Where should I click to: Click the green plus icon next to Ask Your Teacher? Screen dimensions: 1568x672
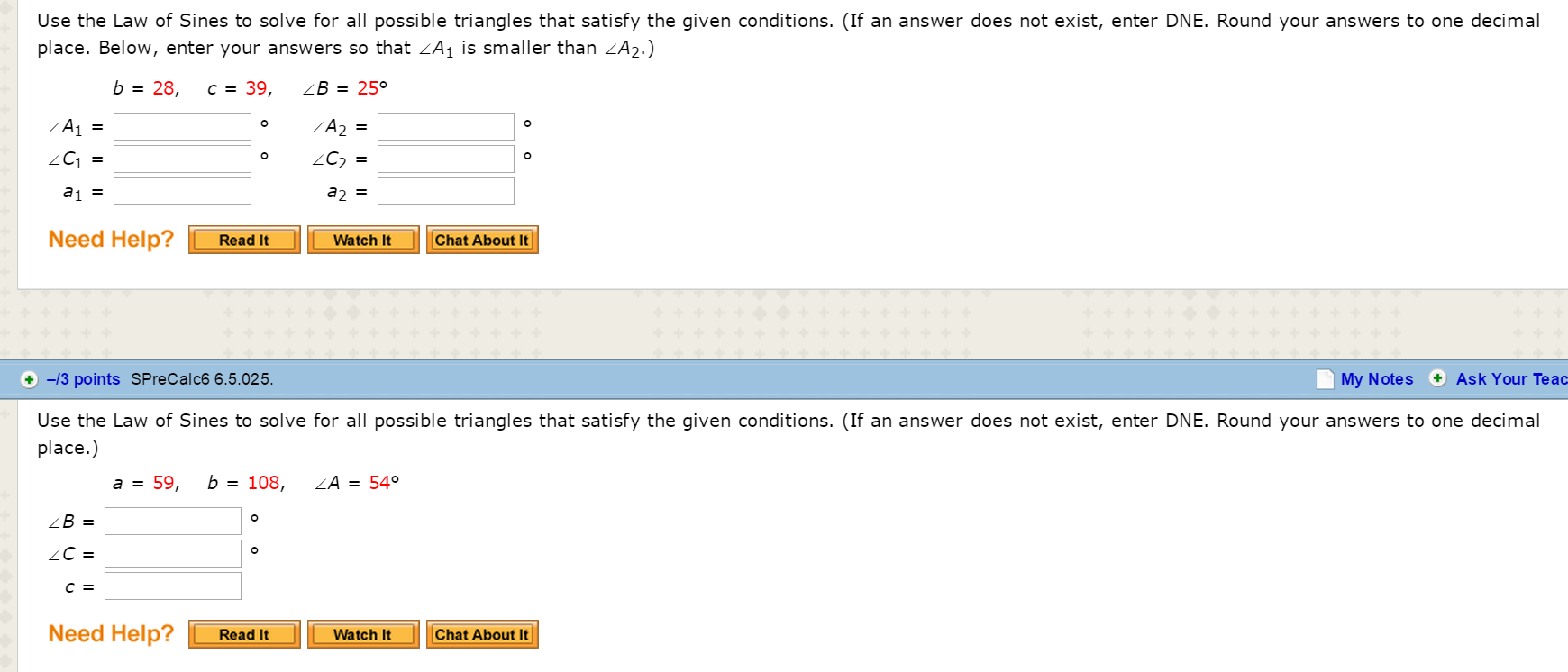pyautogui.click(x=1438, y=378)
